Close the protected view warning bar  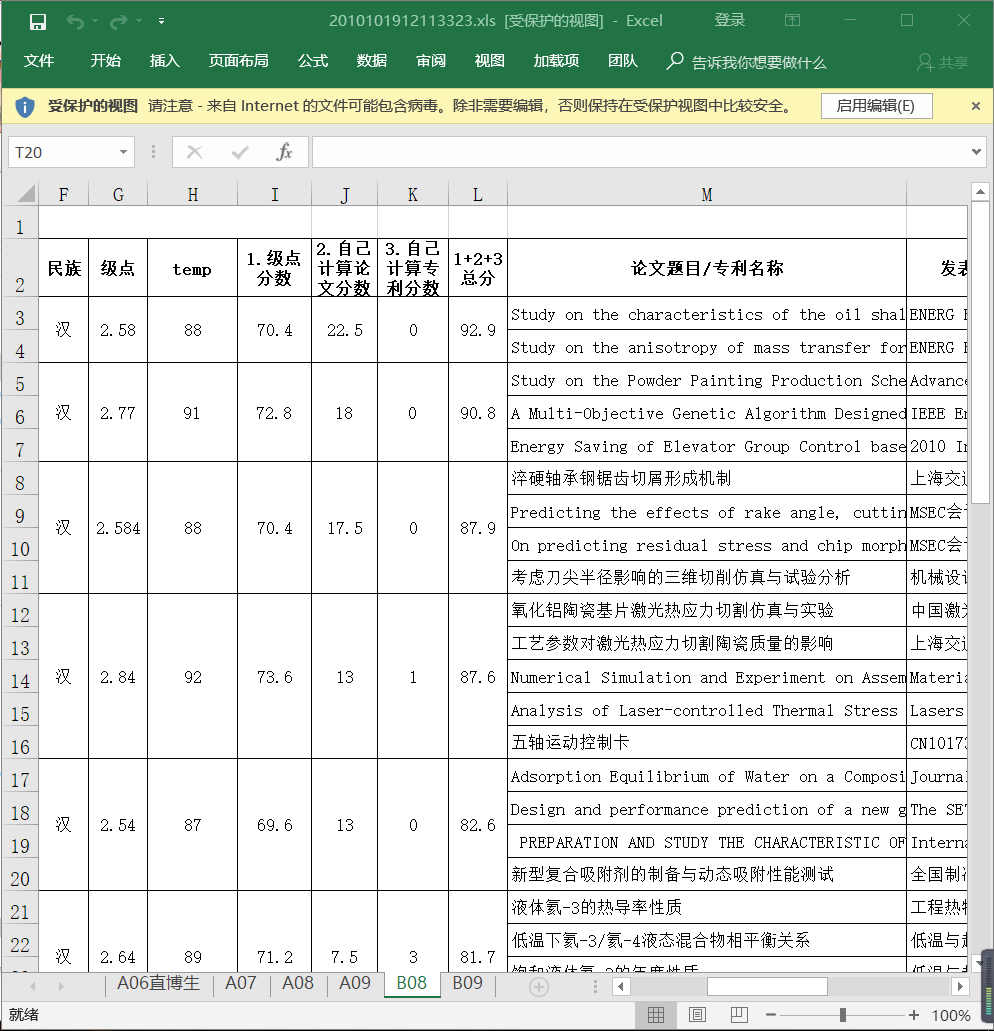point(976,107)
